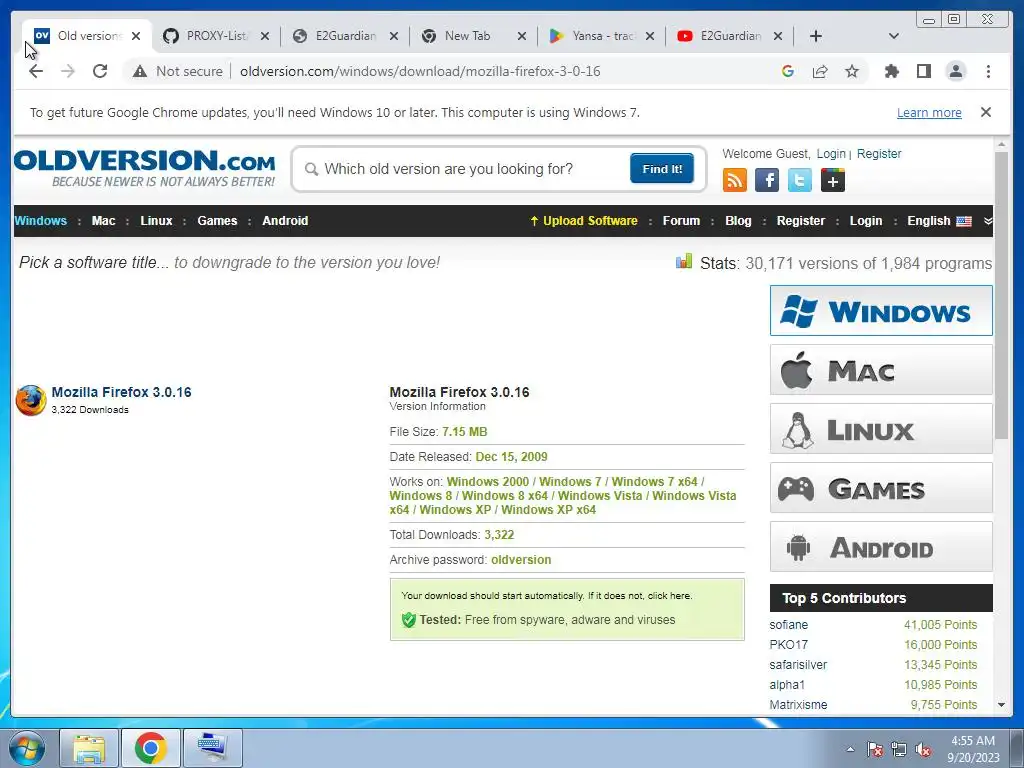Click the page scrollbar down arrow

click(x=1001, y=705)
